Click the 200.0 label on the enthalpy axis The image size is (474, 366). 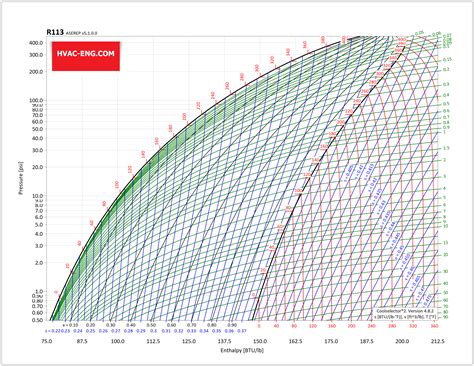coord(402,341)
